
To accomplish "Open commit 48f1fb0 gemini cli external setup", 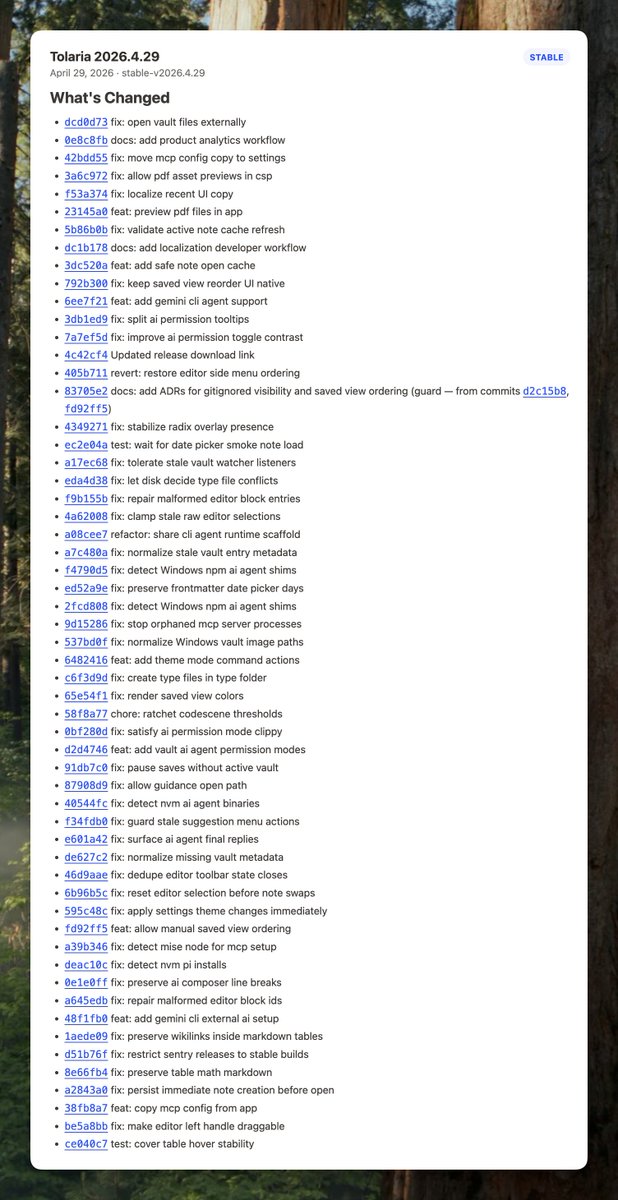I will (86, 1019).
